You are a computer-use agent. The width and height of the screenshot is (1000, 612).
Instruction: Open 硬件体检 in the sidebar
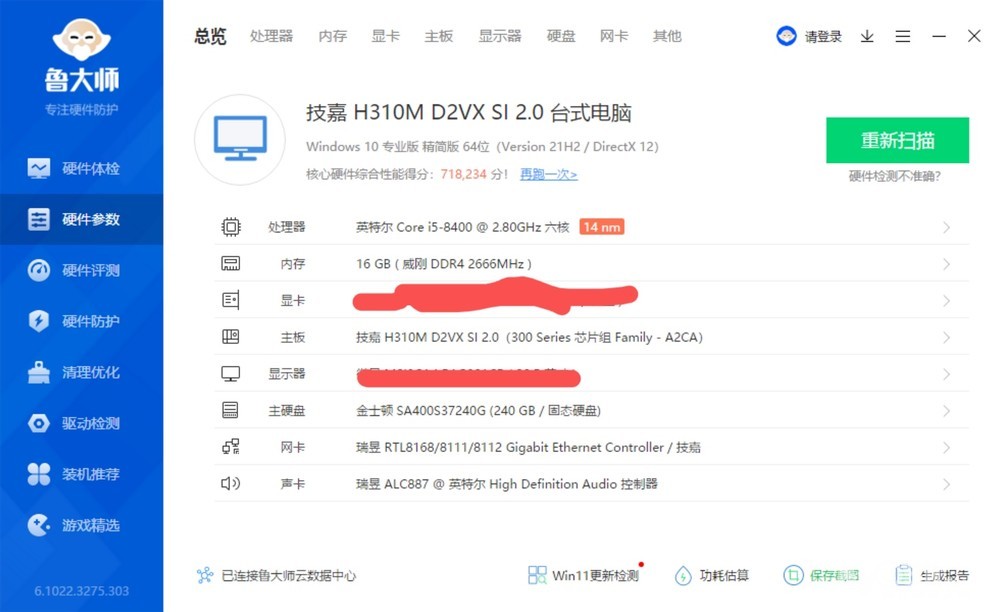click(80, 168)
